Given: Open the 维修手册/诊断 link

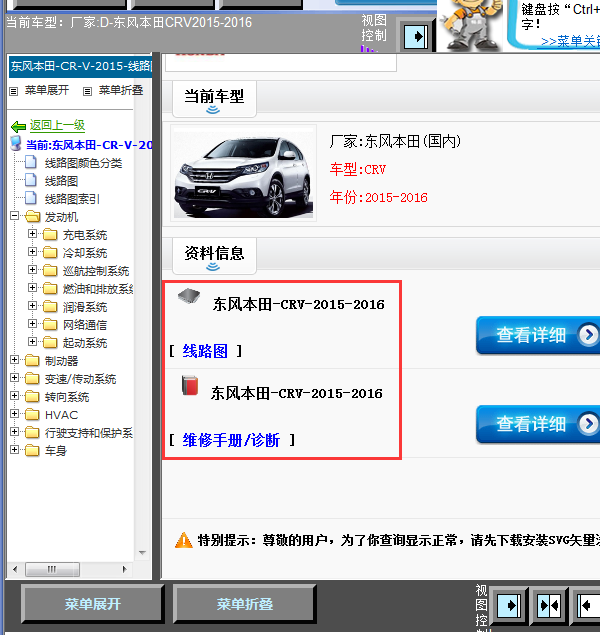Looking at the screenshot, I should (x=231, y=440).
